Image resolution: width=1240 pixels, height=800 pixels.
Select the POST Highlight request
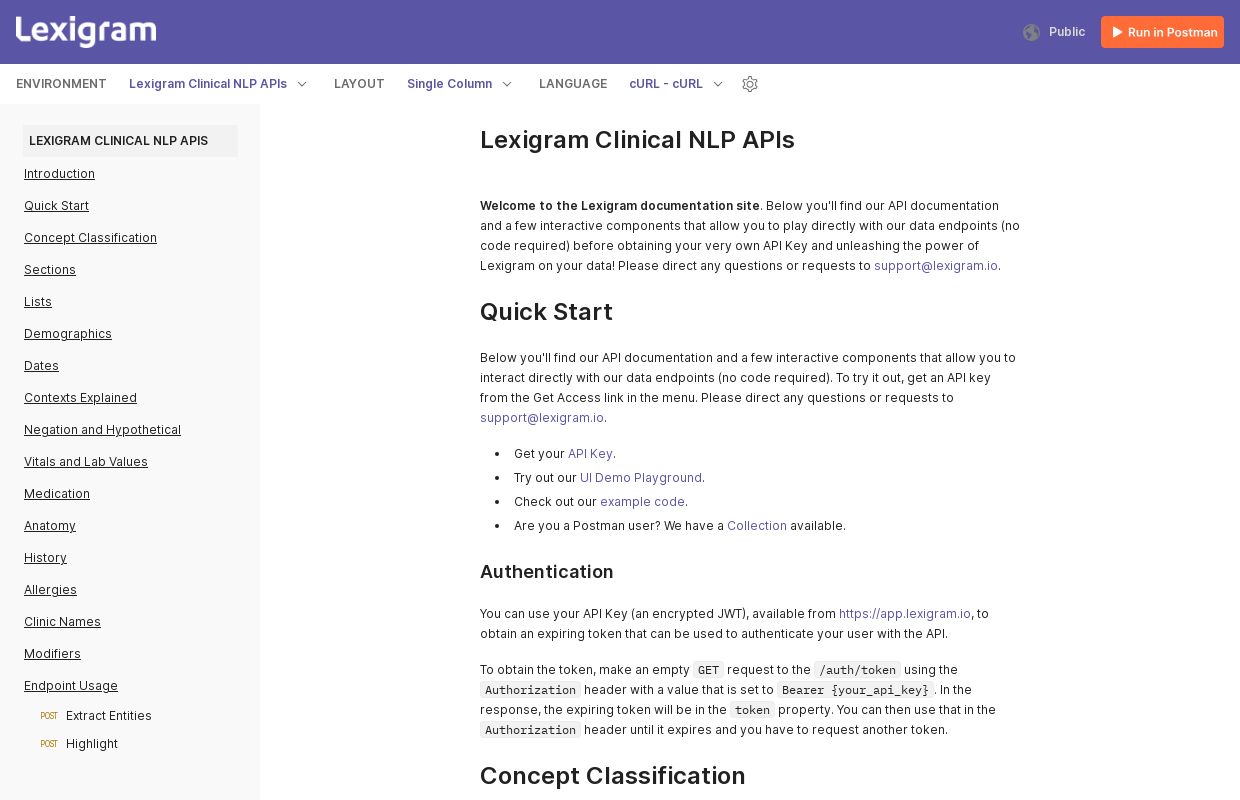coord(79,744)
